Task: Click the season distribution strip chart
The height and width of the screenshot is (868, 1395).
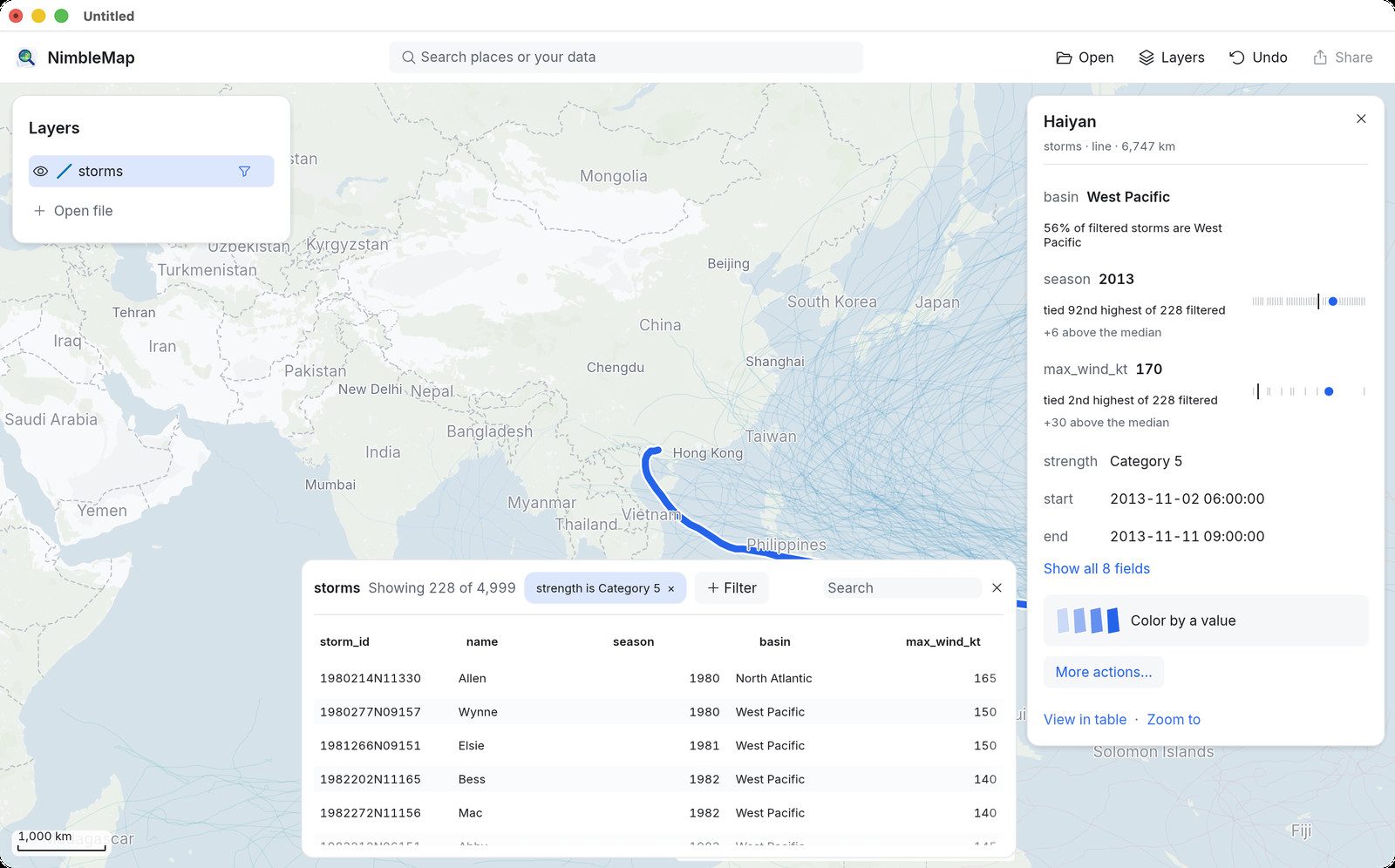Action: click(x=1309, y=302)
